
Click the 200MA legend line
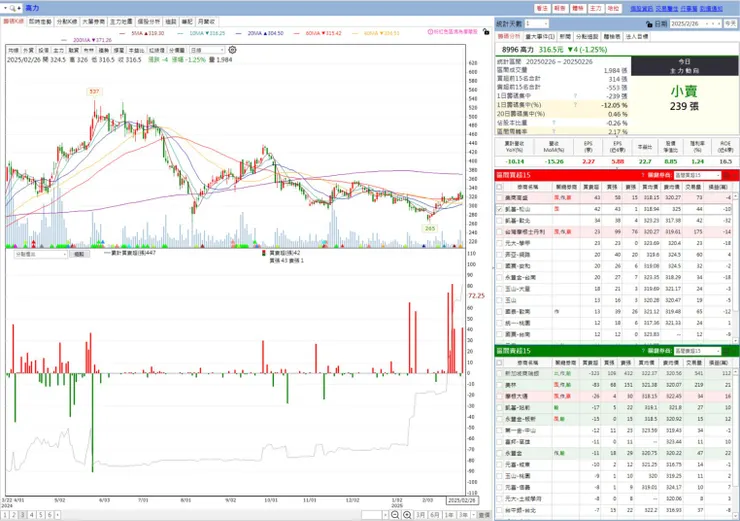(86, 40)
